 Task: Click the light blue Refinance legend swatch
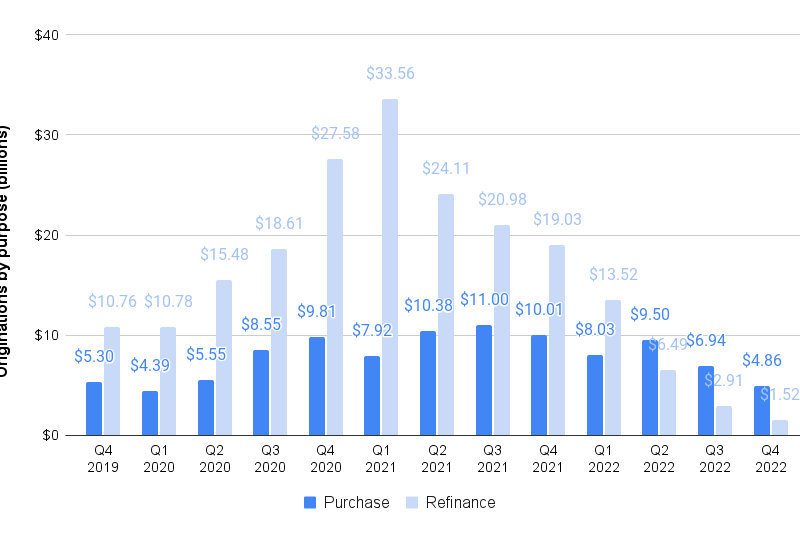tap(412, 503)
